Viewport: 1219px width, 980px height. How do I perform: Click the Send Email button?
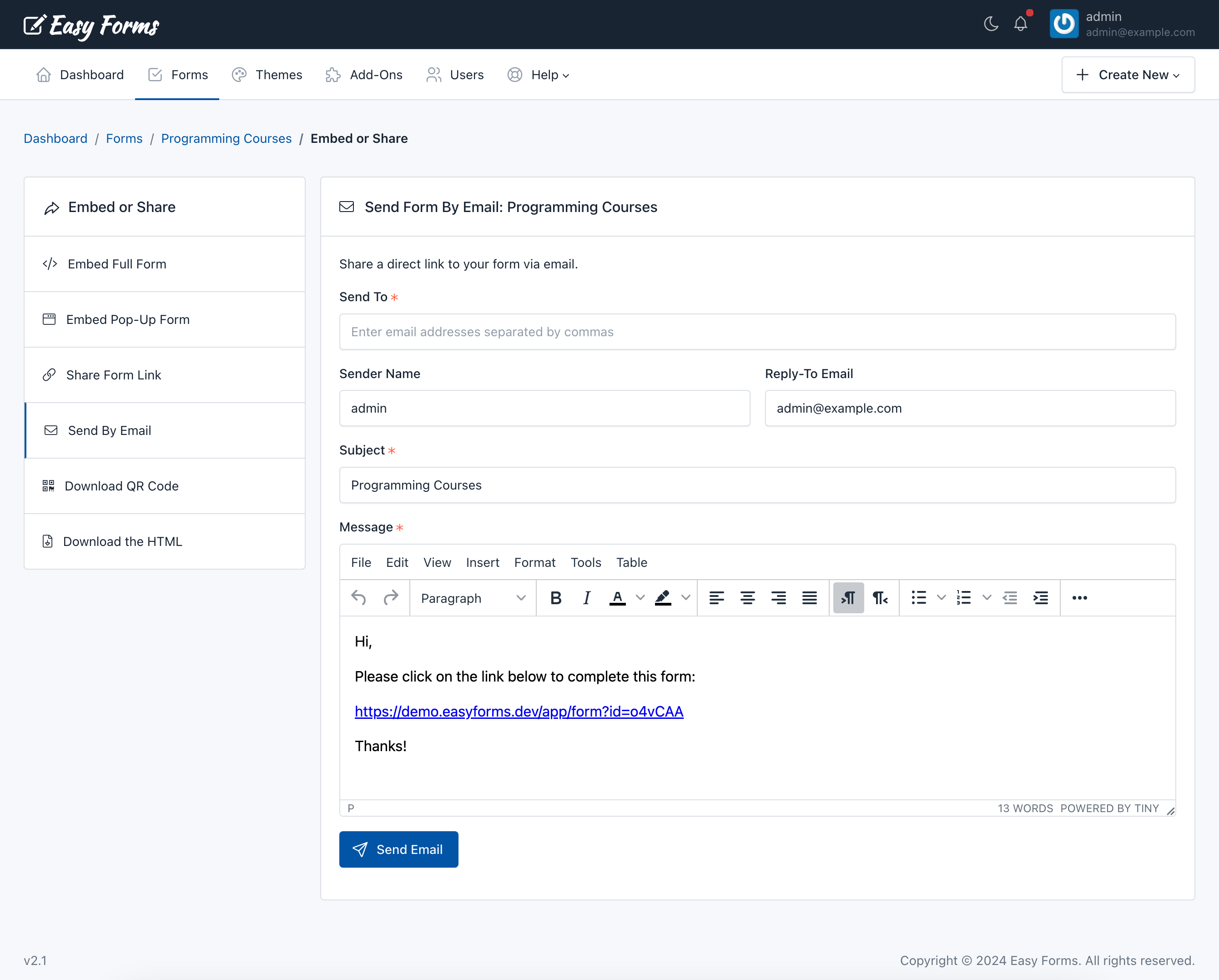(398, 849)
